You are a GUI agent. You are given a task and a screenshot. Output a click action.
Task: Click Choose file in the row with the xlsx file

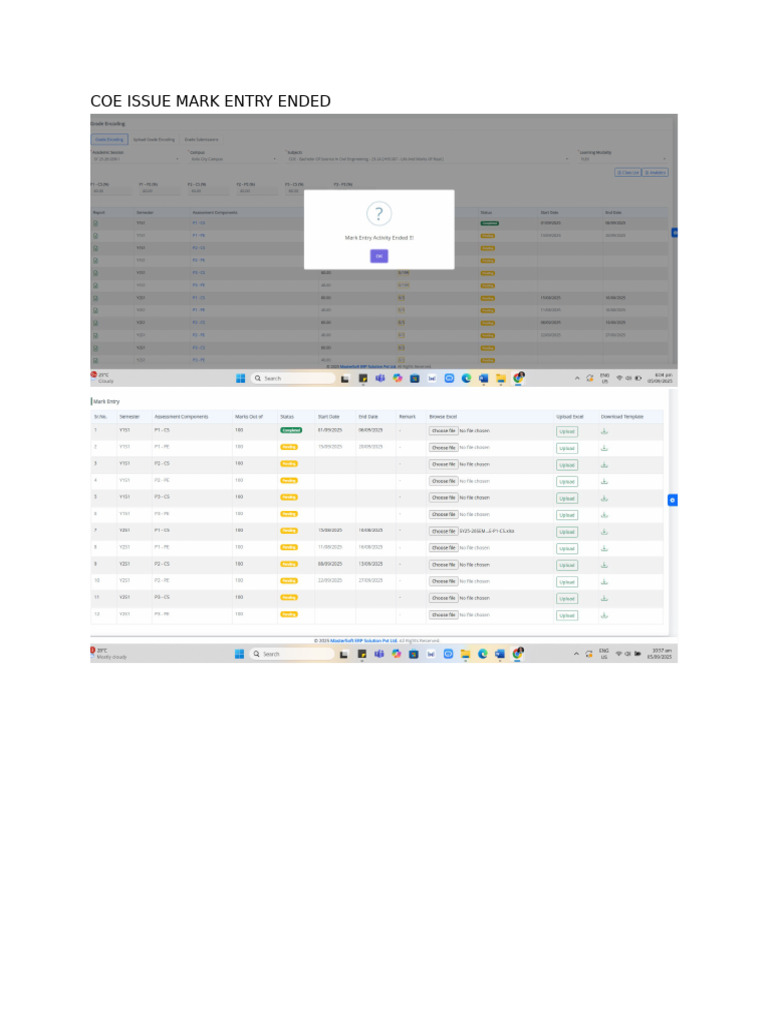[443, 532]
